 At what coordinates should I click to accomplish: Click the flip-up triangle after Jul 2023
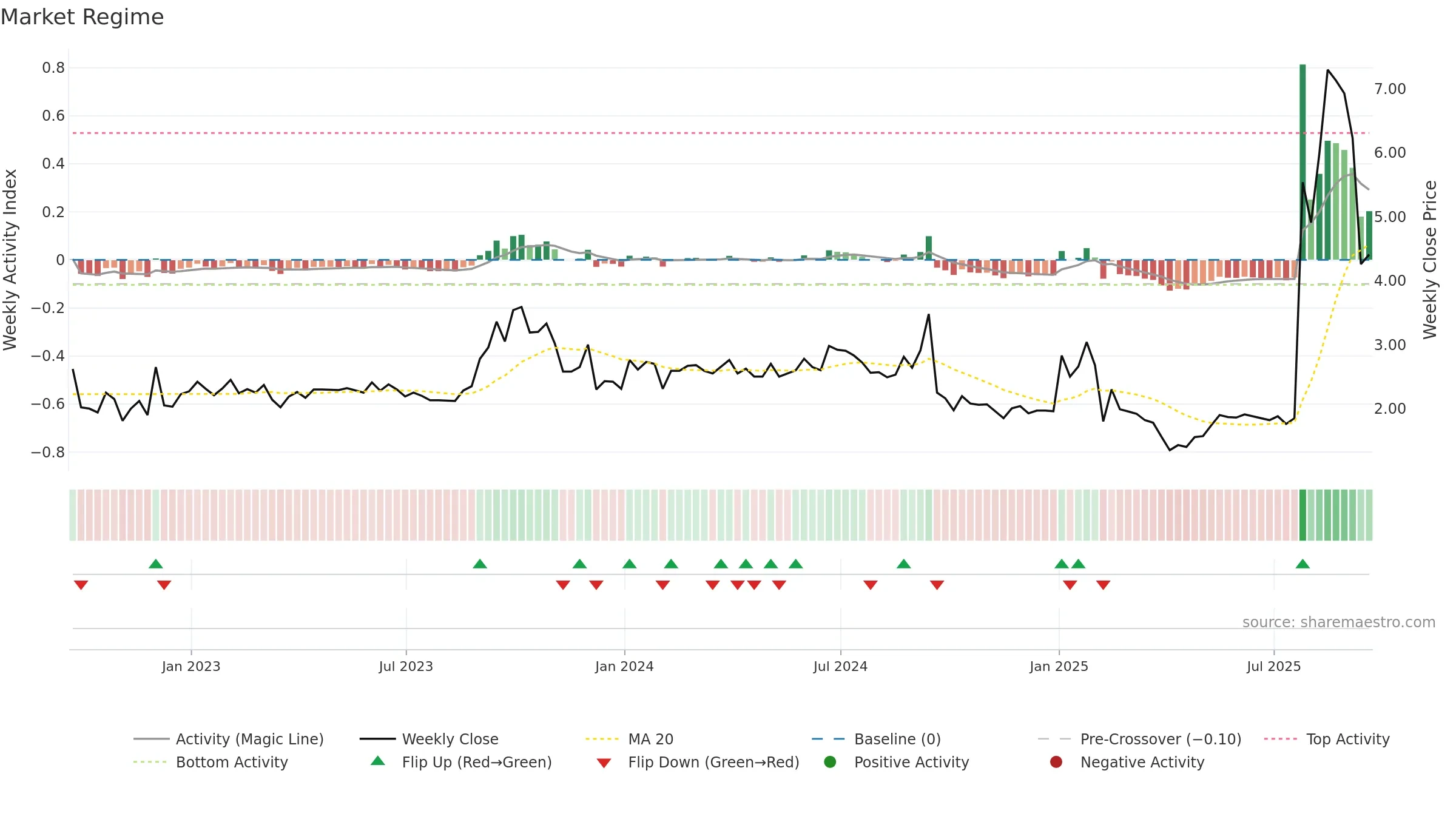tap(480, 564)
